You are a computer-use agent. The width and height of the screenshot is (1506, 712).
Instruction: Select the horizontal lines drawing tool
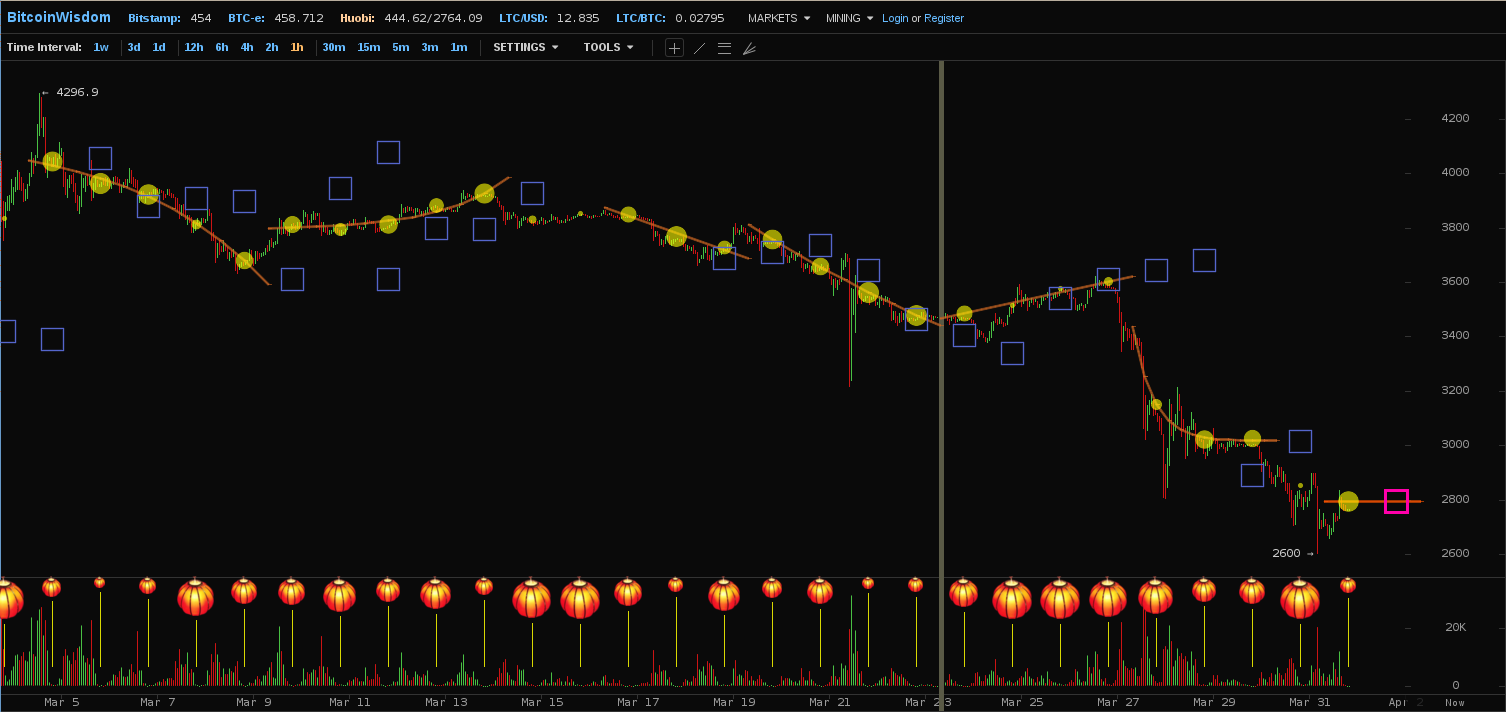point(724,48)
